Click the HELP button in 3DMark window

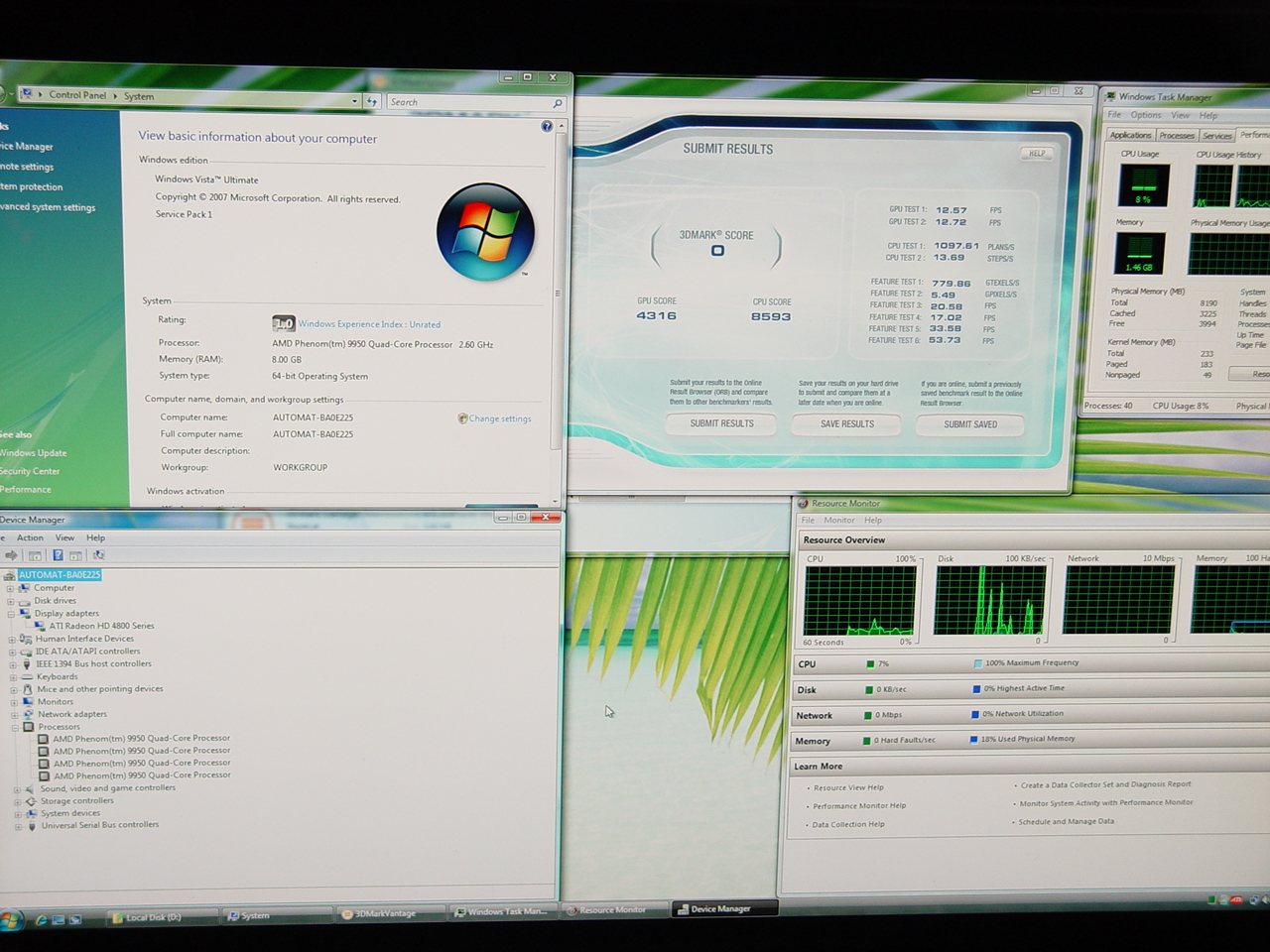click(x=1037, y=154)
